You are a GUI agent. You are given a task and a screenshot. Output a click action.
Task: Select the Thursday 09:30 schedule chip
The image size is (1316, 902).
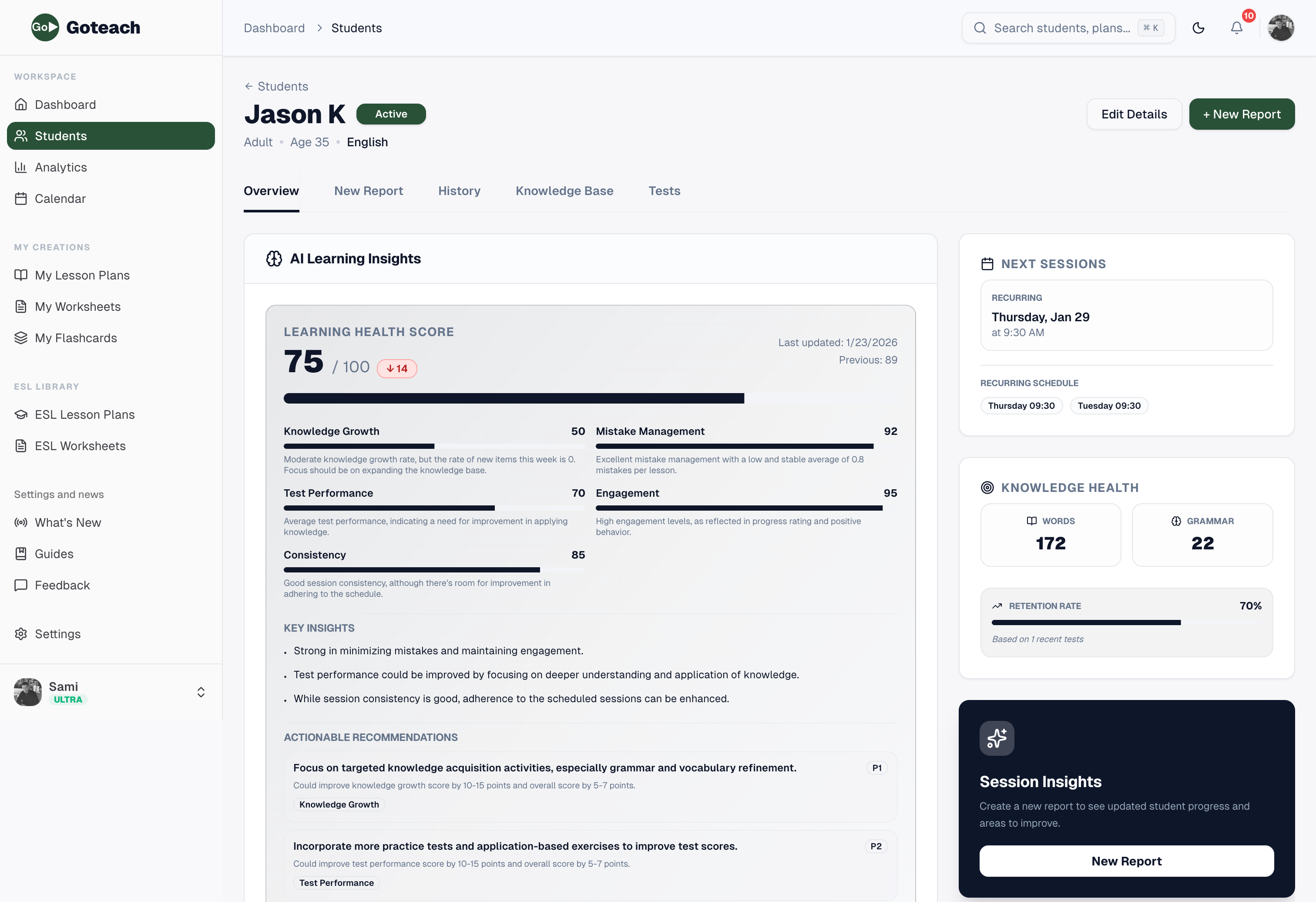1021,406
